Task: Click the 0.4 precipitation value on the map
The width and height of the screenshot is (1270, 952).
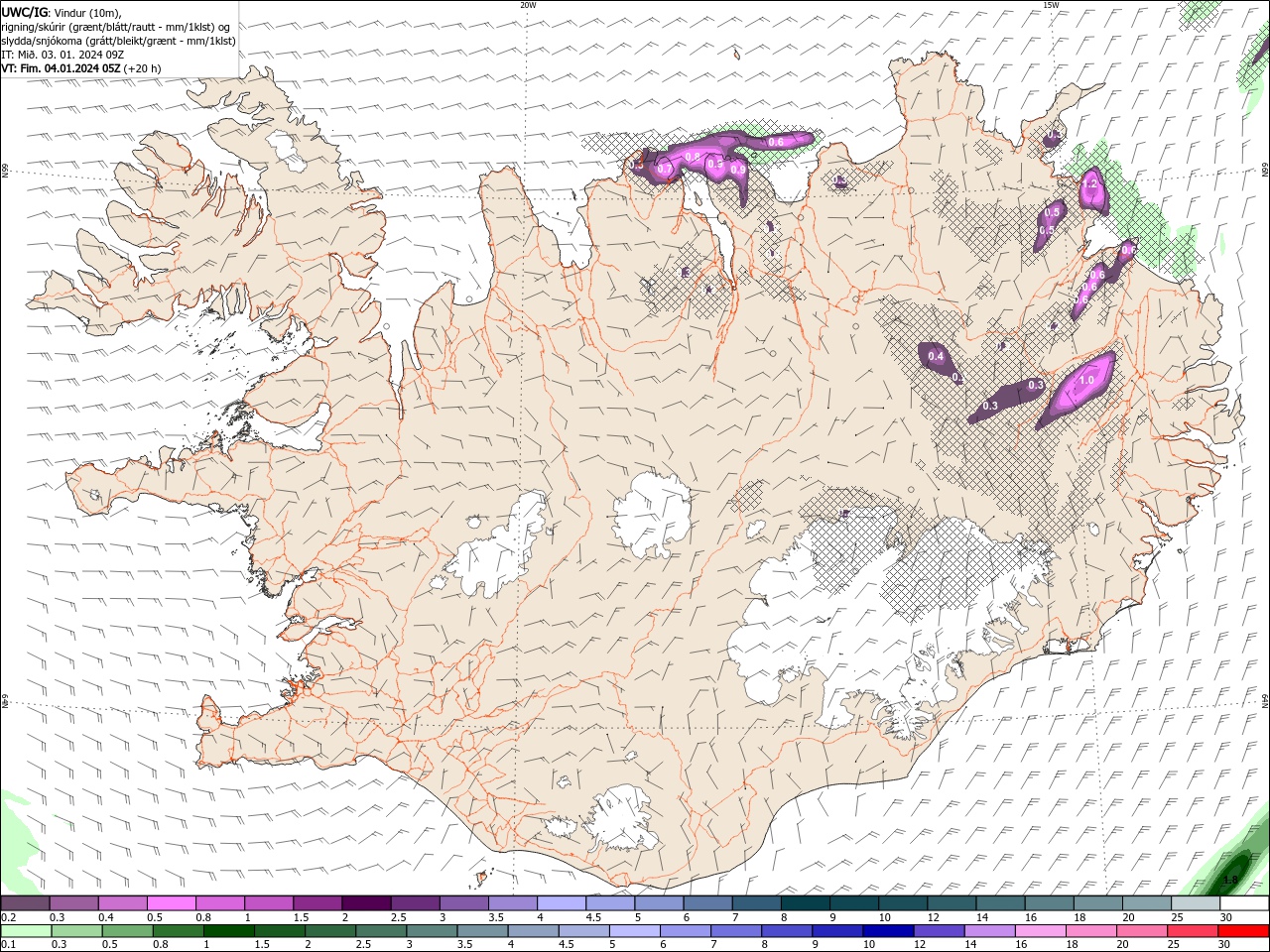Action: coord(935,356)
